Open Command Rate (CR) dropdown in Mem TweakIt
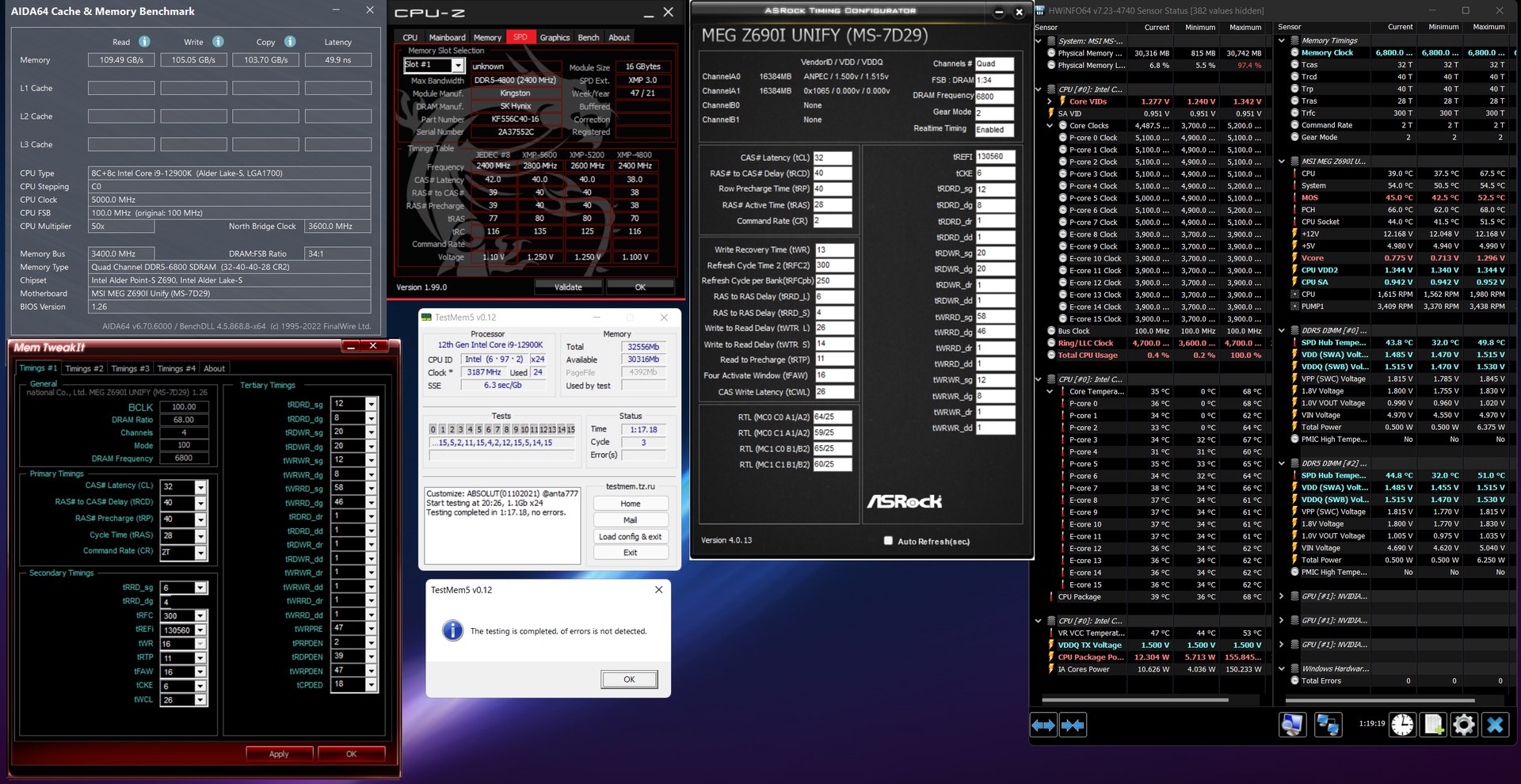 point(200,552)
